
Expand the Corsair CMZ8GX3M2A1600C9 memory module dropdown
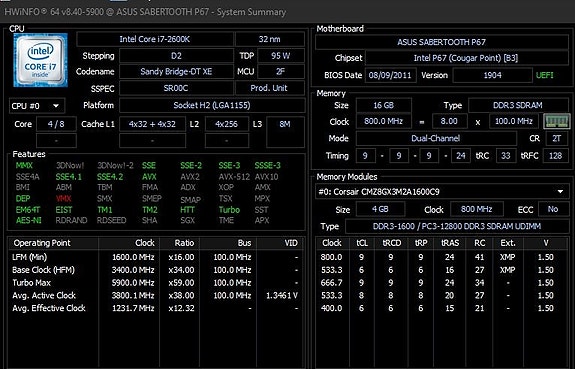(442, 191)
